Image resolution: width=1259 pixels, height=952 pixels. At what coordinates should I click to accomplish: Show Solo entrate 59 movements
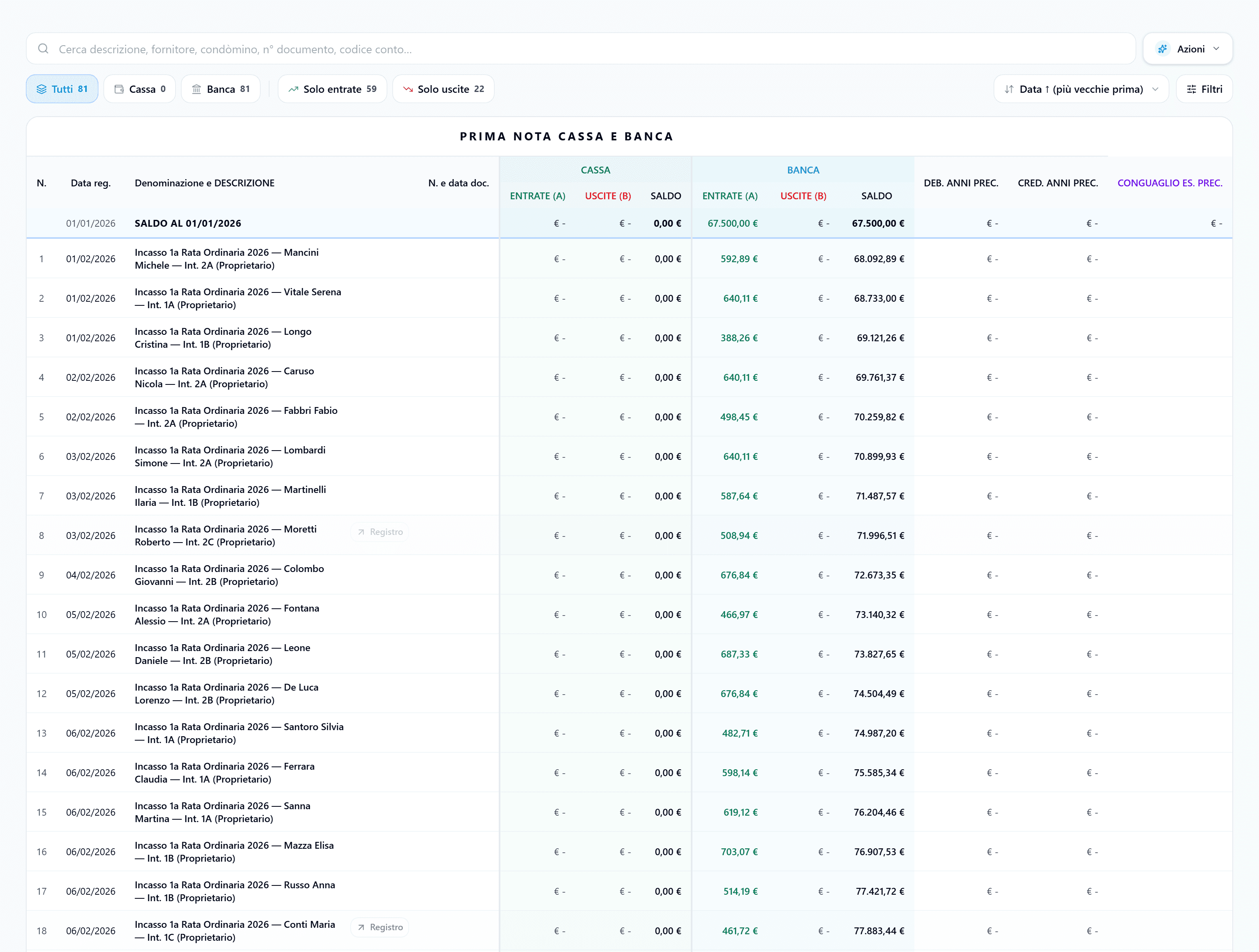click(x=333, y=89)
